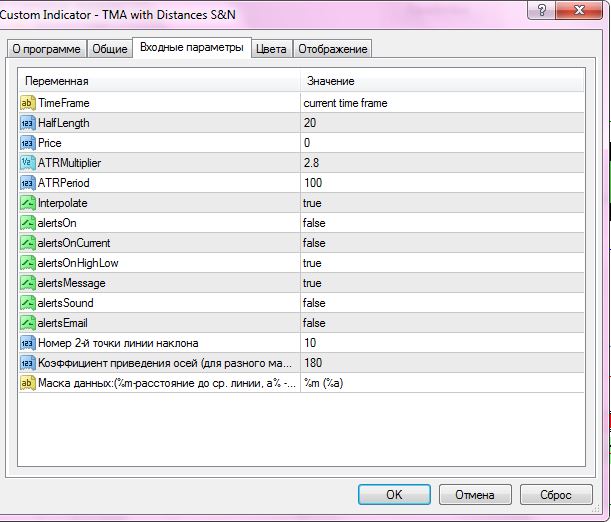Screen dimensions: 611x522
Task: Select the alertsEmail variable name
Action: point(62,323)
